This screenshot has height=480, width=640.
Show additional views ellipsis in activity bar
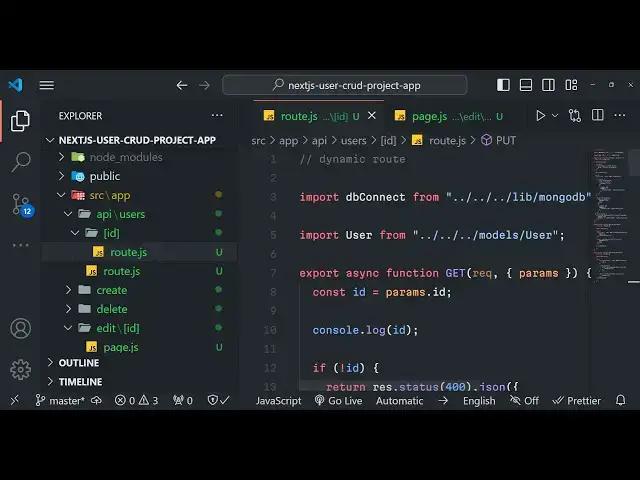click(x=20, y=245)
